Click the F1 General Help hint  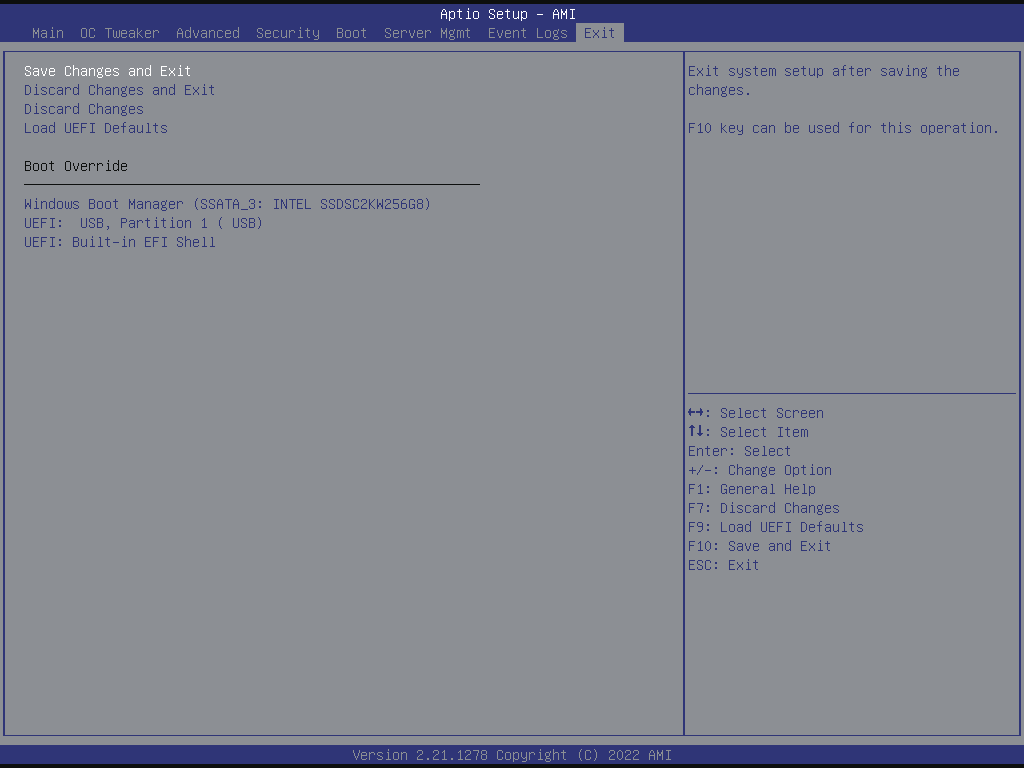point(752,489)
